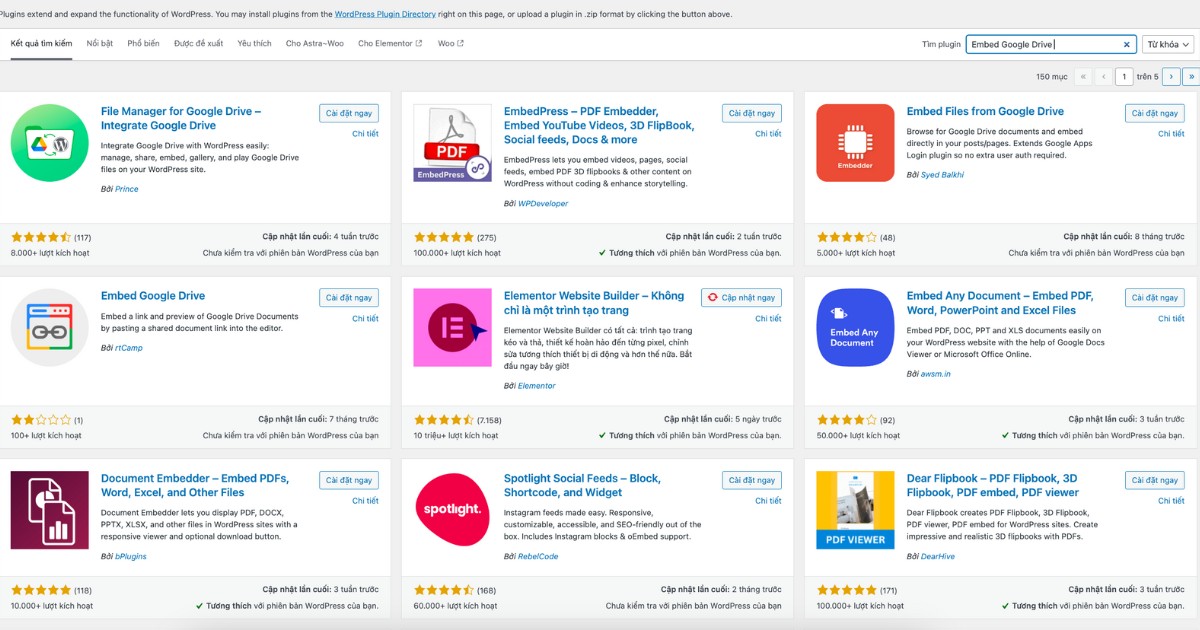This screenshot has width=1200, height=630.
Task: Update the Elementor Website Builder plugin
Action: pyautogui.click(x=741, y=297)
